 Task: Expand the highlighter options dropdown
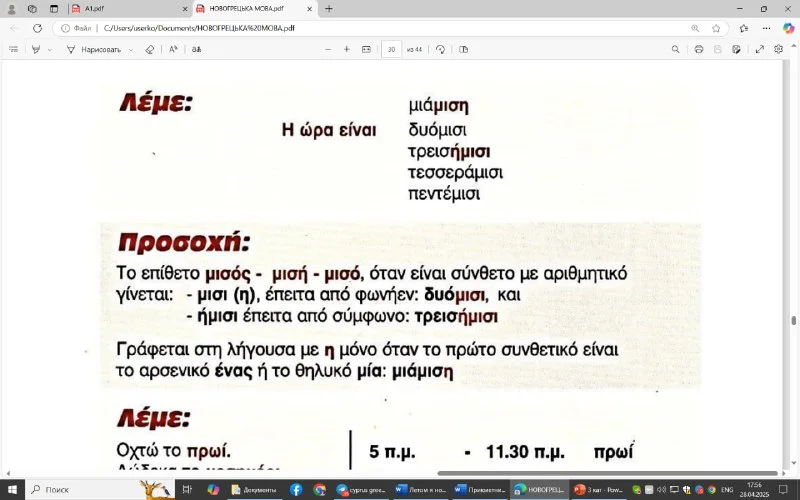click(x=50, y=49)
